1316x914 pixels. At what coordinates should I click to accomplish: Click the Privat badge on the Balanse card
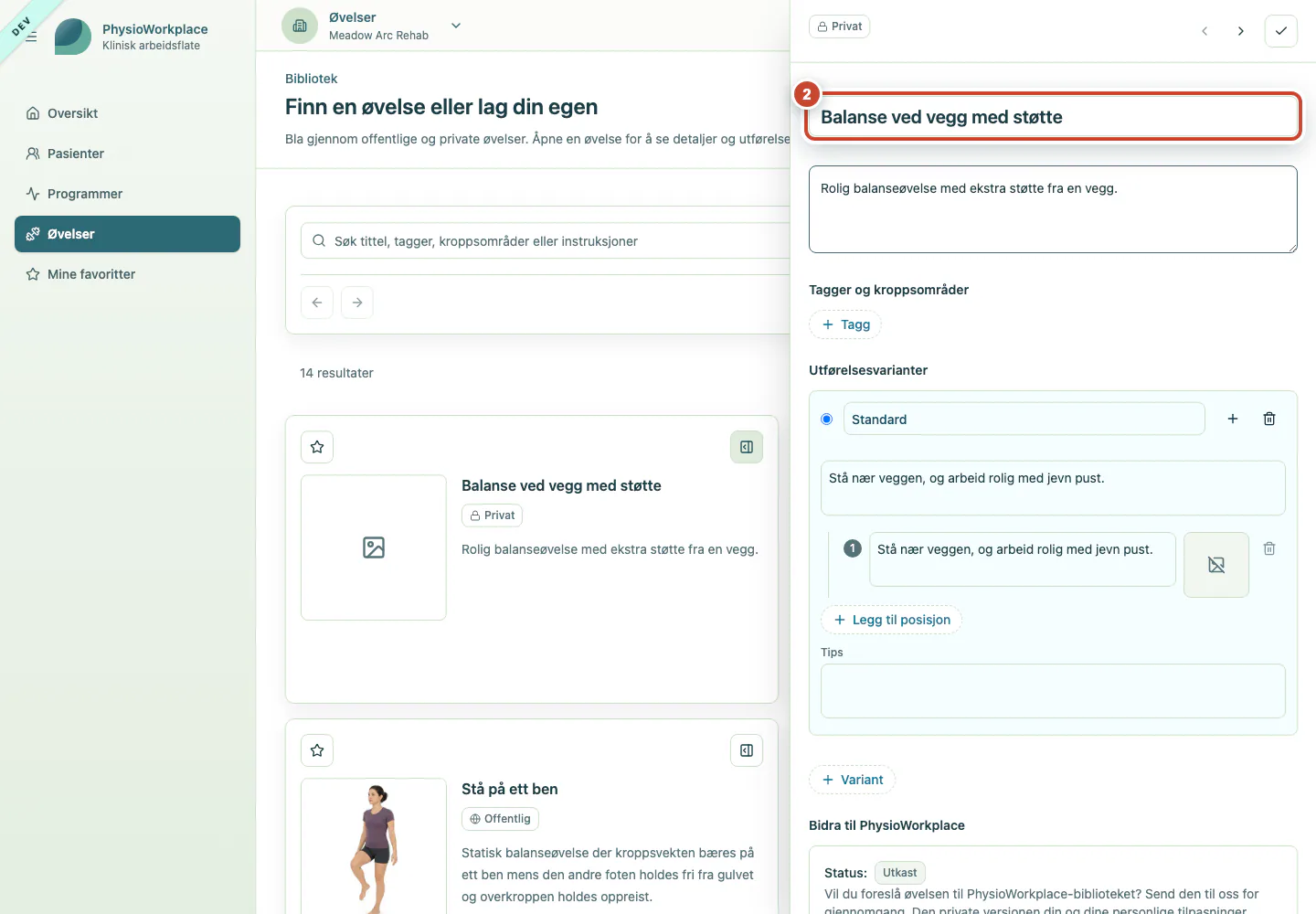point(492,515)
